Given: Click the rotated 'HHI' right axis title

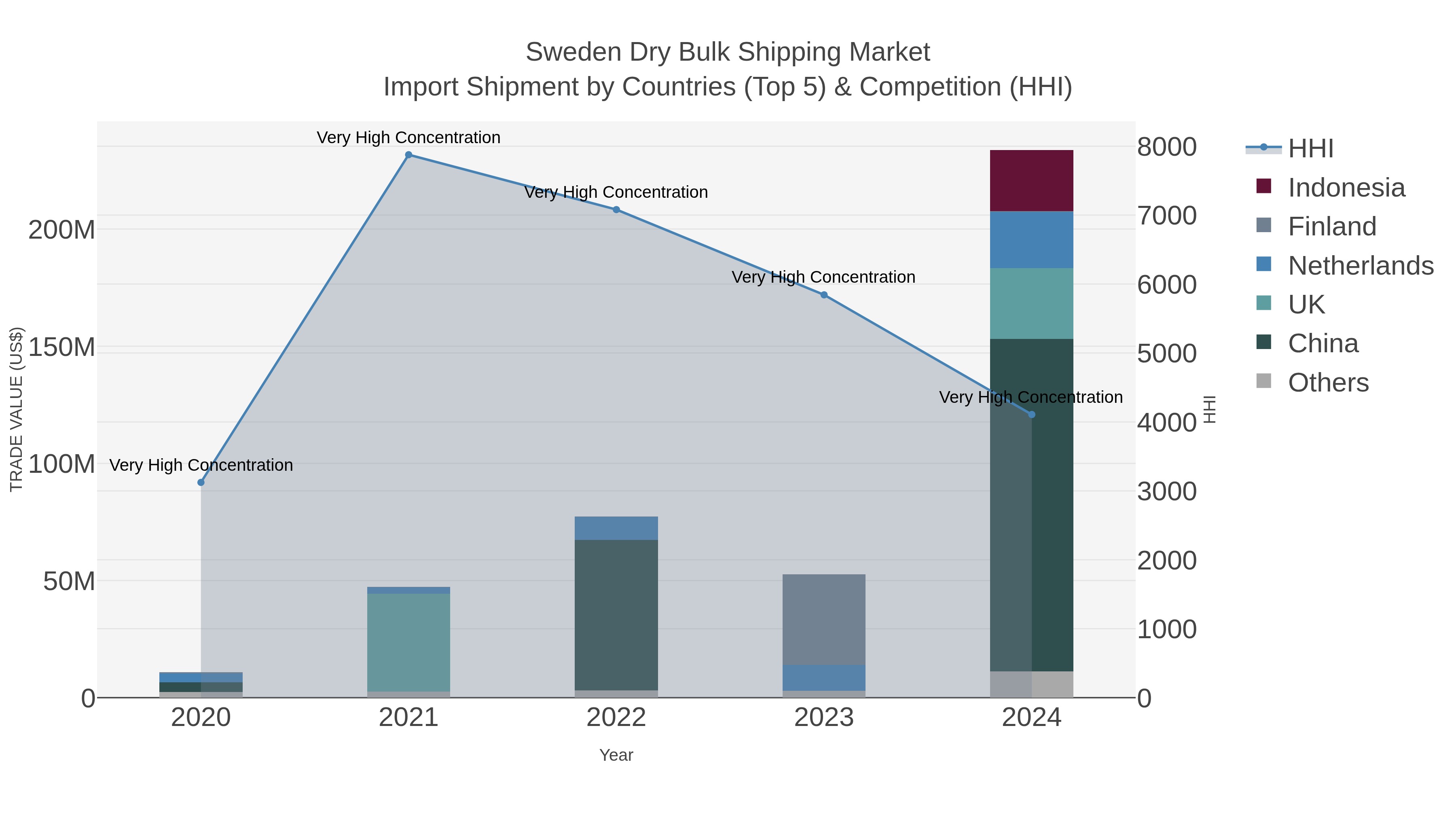Looking at the screenshot, I should 1209,409.
